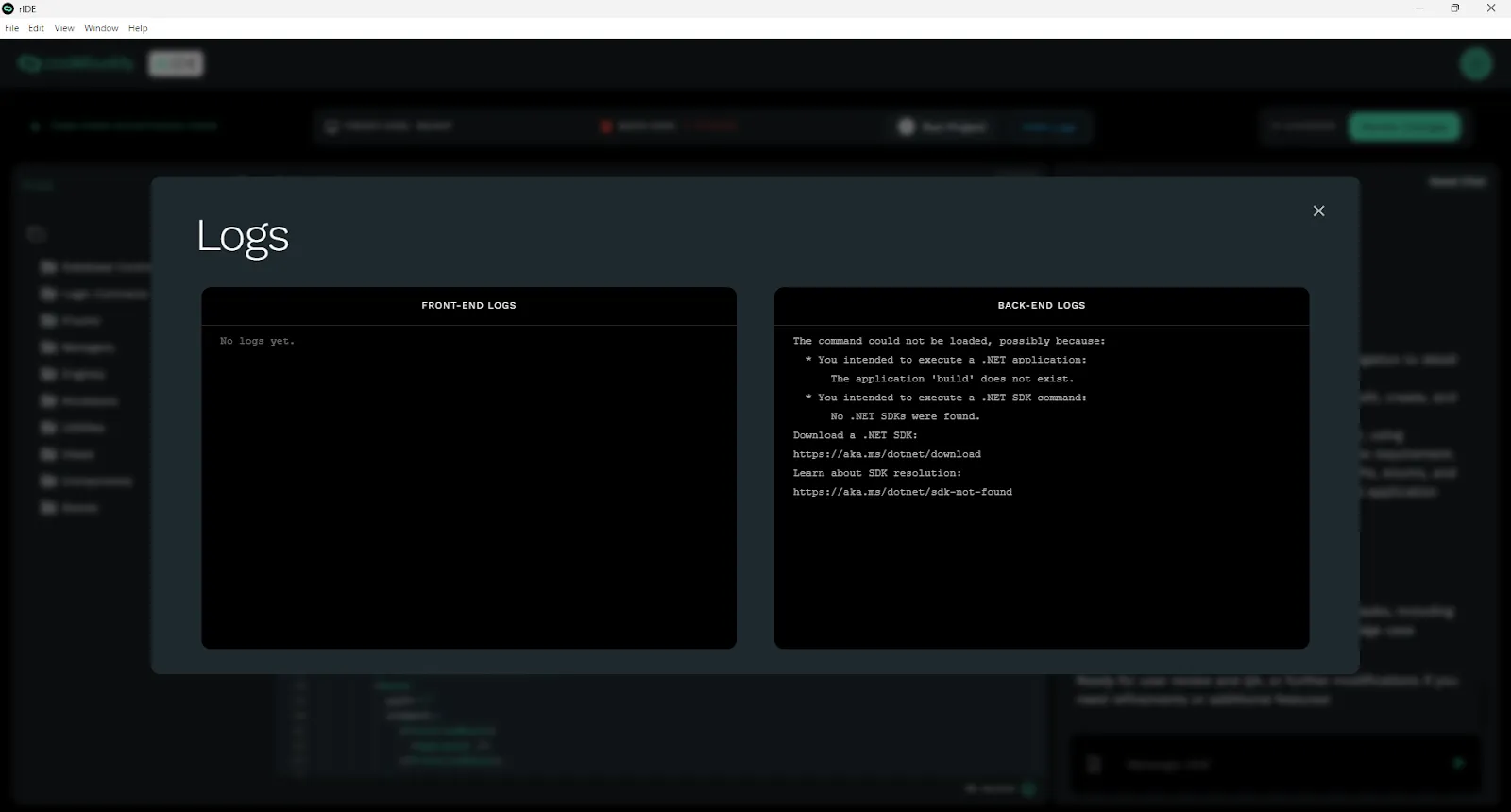Screen dimensions: 1511x812
Task: Click the FRONT-END LOGS header
Action: click(x=468, y=306)
